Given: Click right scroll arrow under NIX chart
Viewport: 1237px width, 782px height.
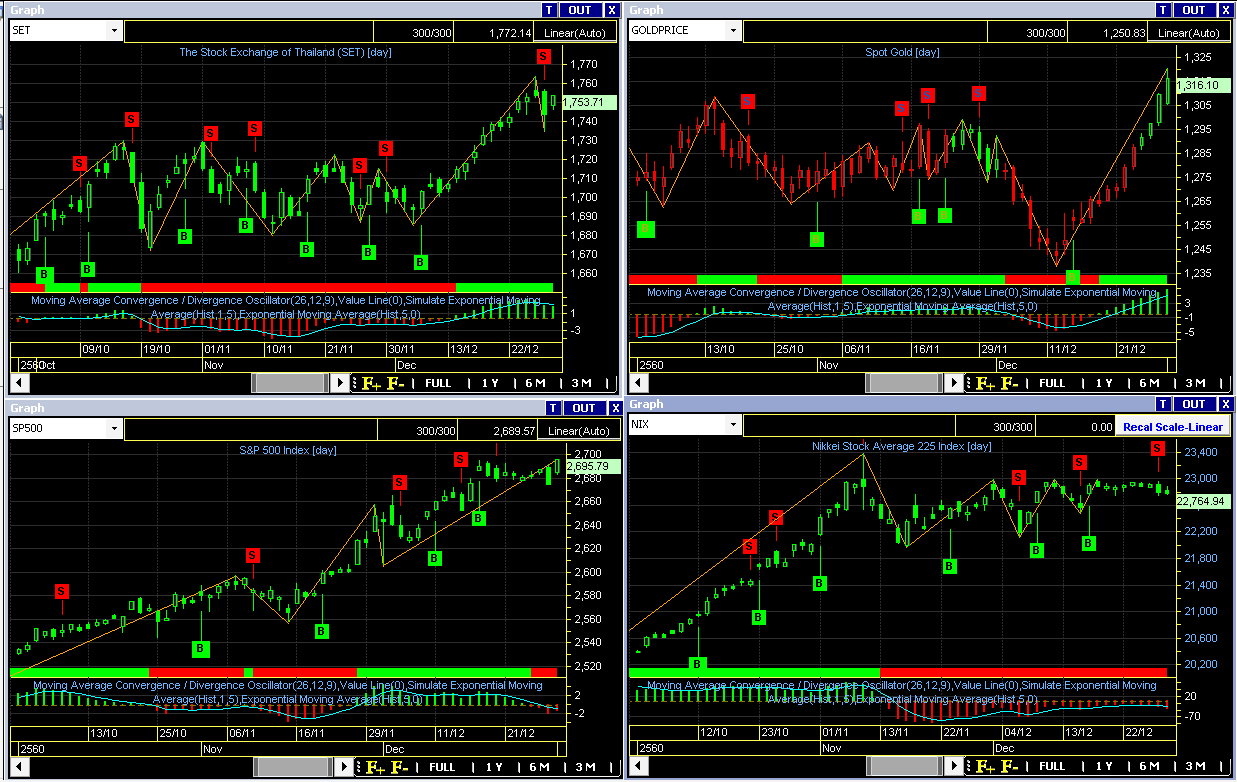Looking at the screenshot, I should pos(955,766).
